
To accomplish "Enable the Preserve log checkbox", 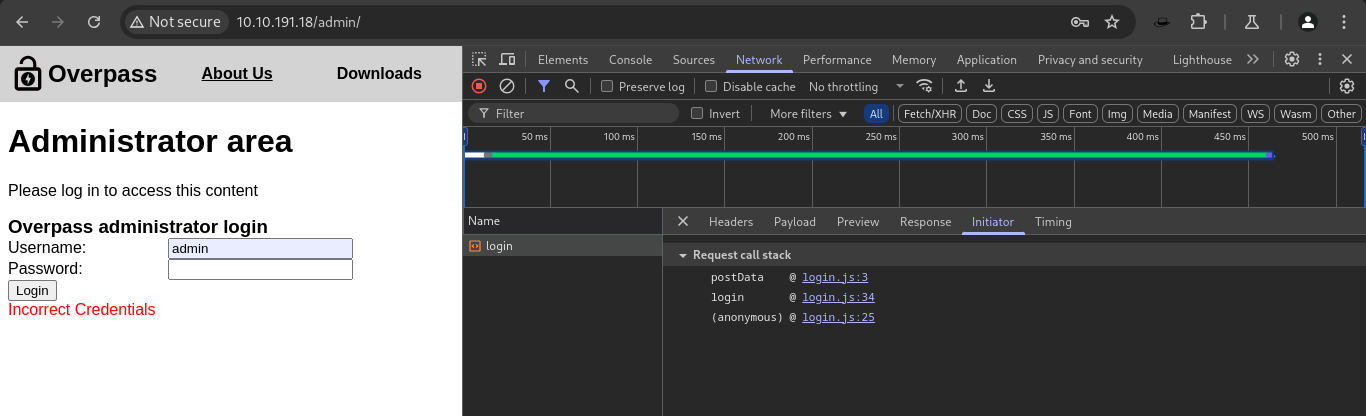I will [x=607, y=87].
